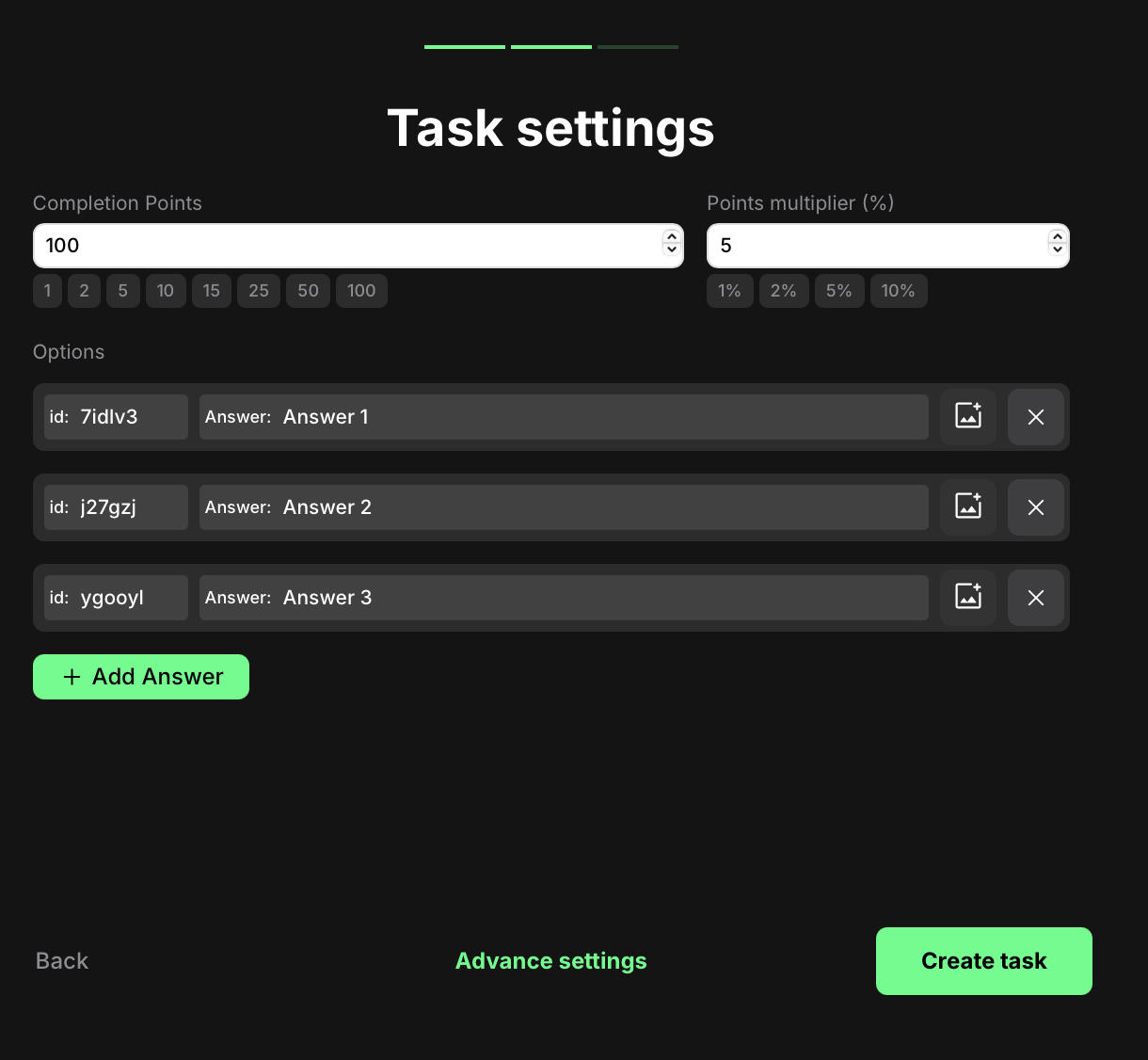Remove the Answer 1 option
The image size is (1148, 1060).
[1036, 416]
